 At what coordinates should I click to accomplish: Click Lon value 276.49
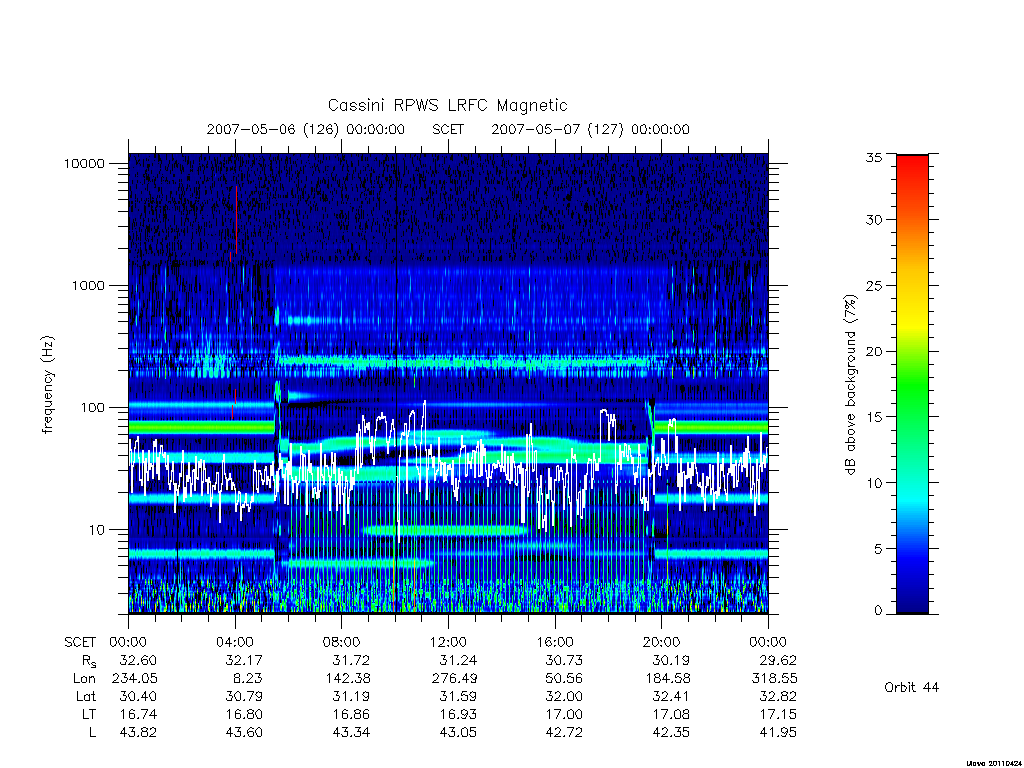pos(455,679)
